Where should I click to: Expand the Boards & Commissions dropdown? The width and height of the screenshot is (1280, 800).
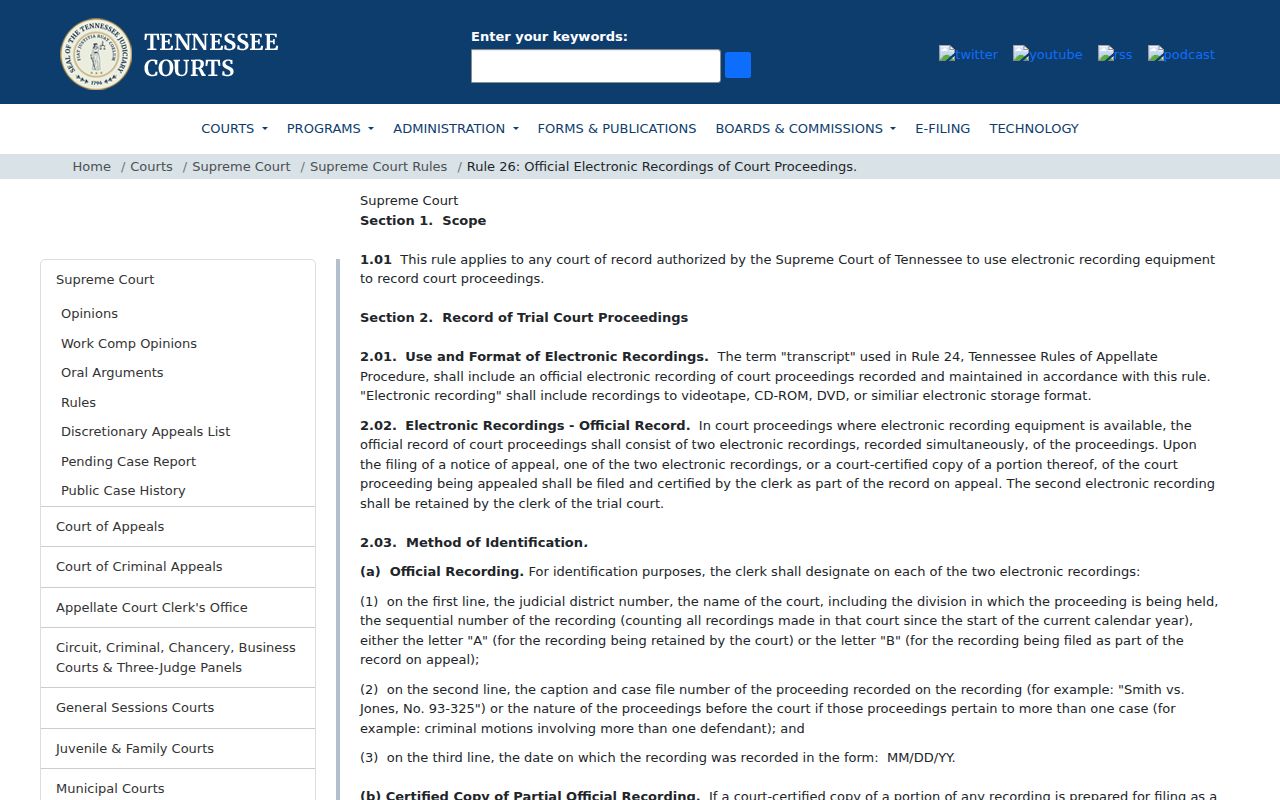coord(806,128)
